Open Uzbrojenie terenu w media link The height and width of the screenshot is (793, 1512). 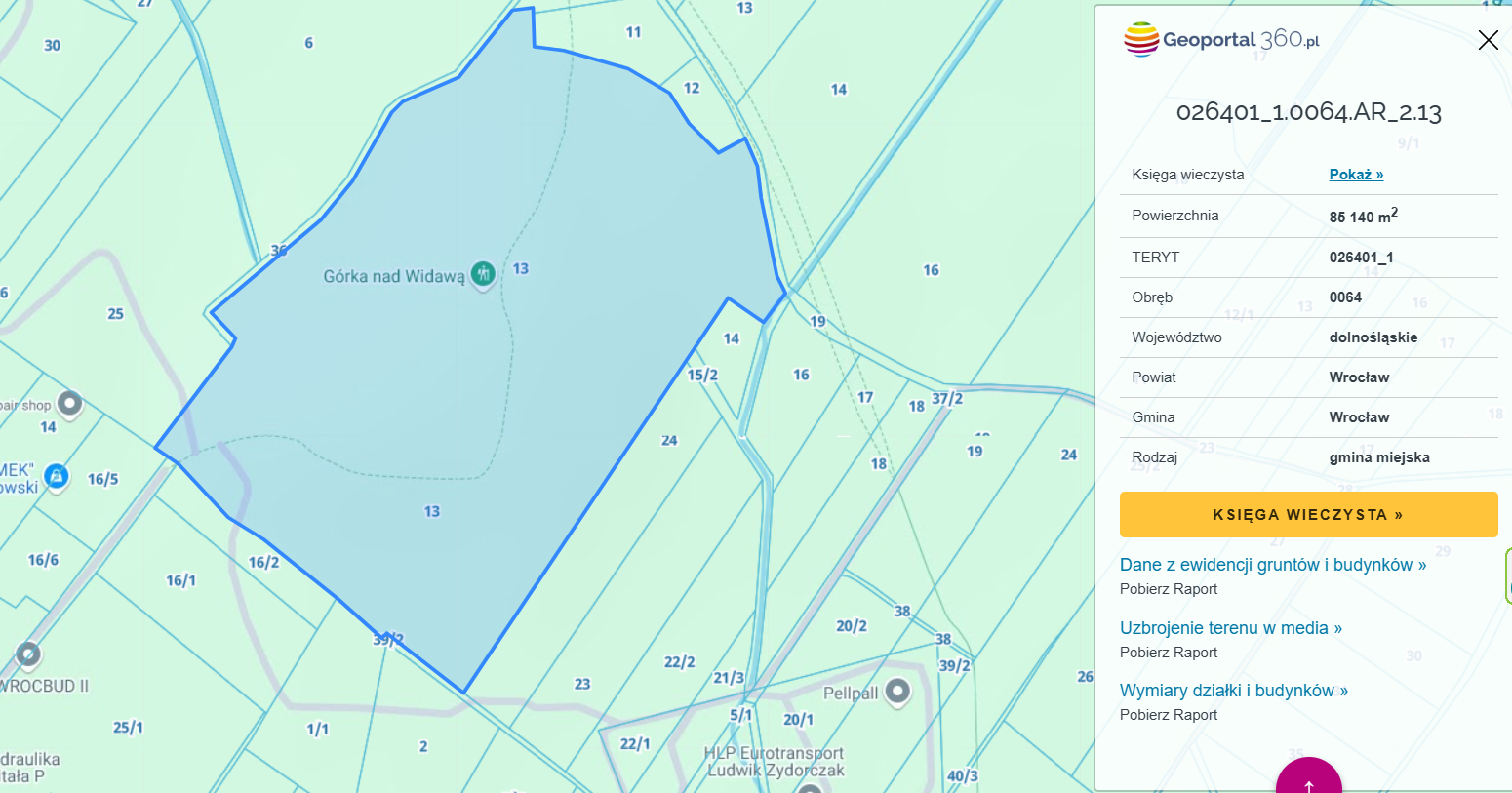1230,628
